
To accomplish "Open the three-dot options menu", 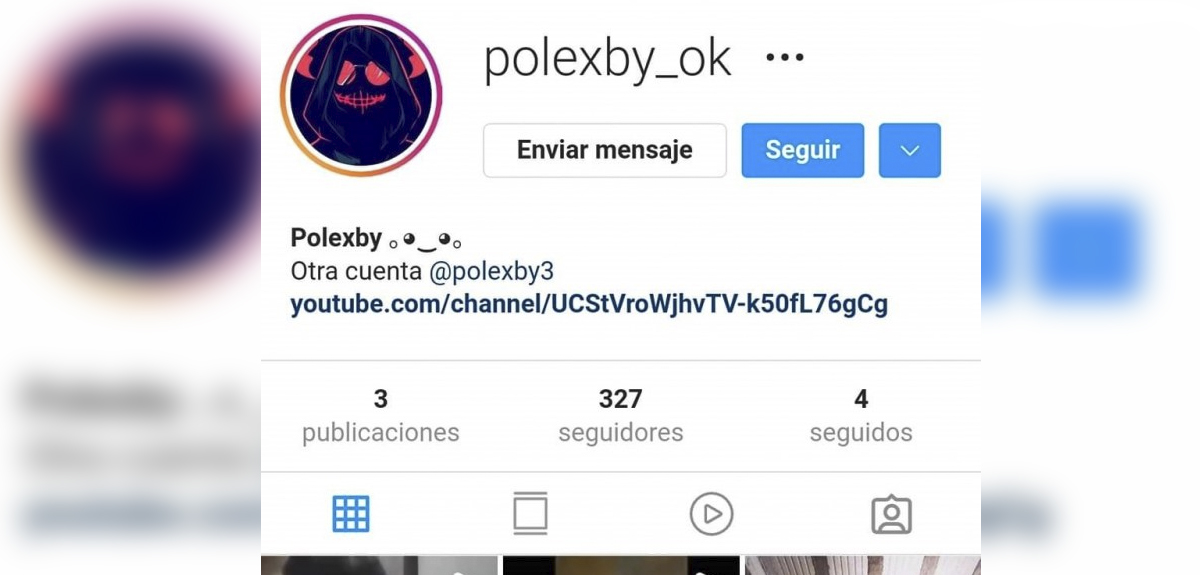I will pos(785,58).
